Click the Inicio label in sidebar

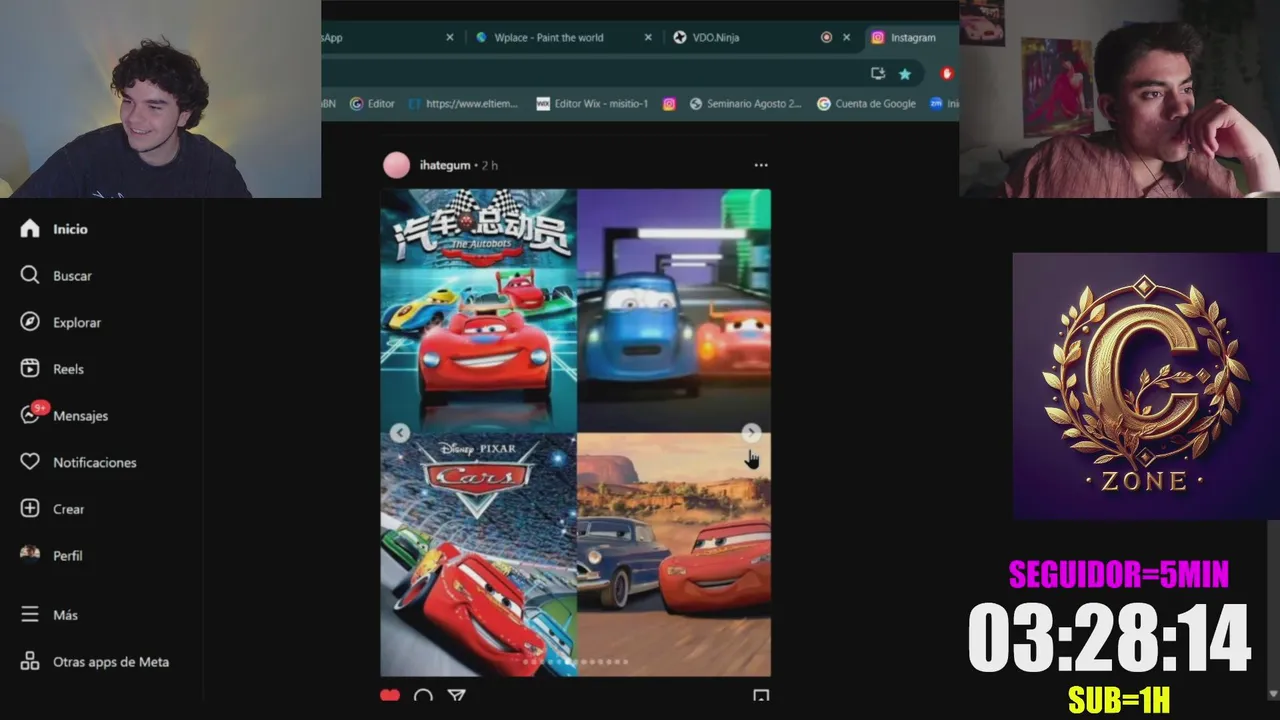(x=70, y=229)
